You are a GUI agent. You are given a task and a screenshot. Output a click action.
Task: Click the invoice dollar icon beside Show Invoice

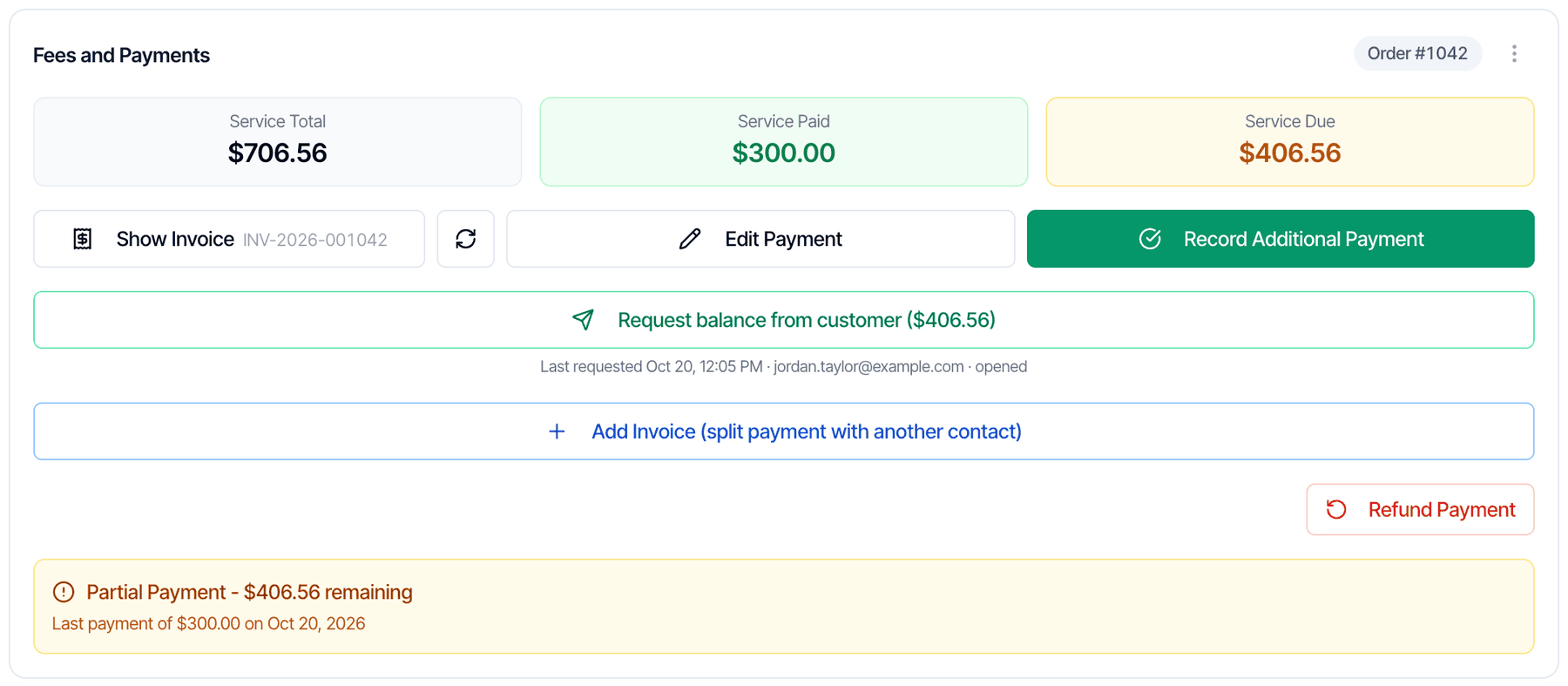(83, 239)
